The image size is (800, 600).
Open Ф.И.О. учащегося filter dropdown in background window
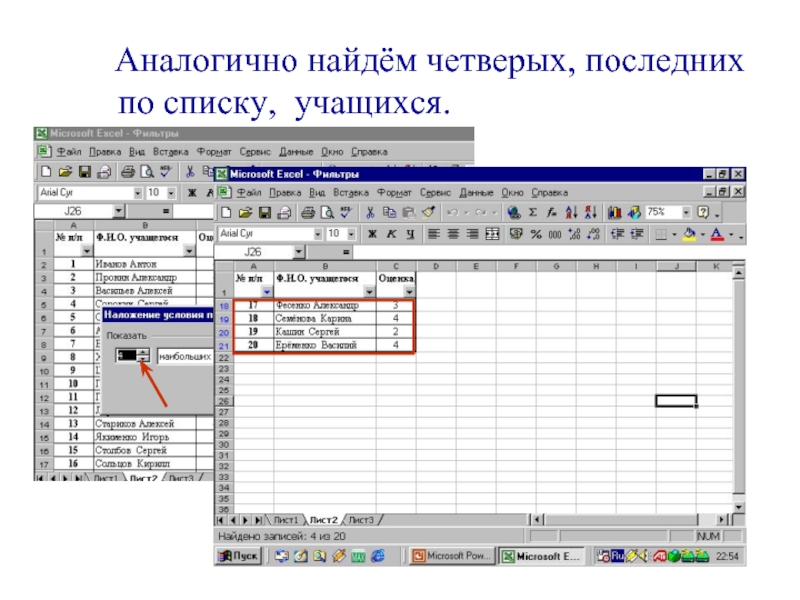[x=189, y=251]
